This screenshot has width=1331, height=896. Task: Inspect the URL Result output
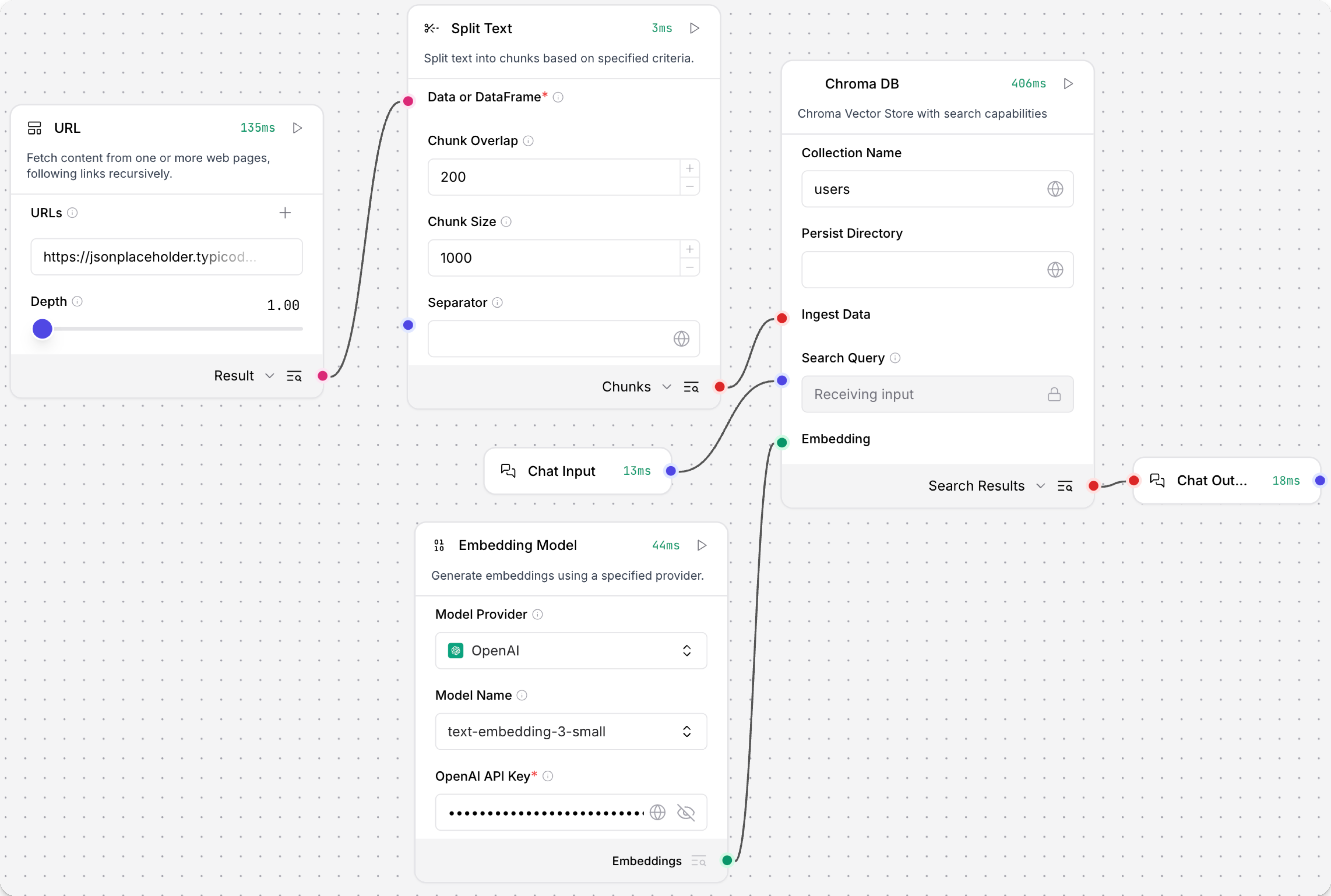(294, 375)
